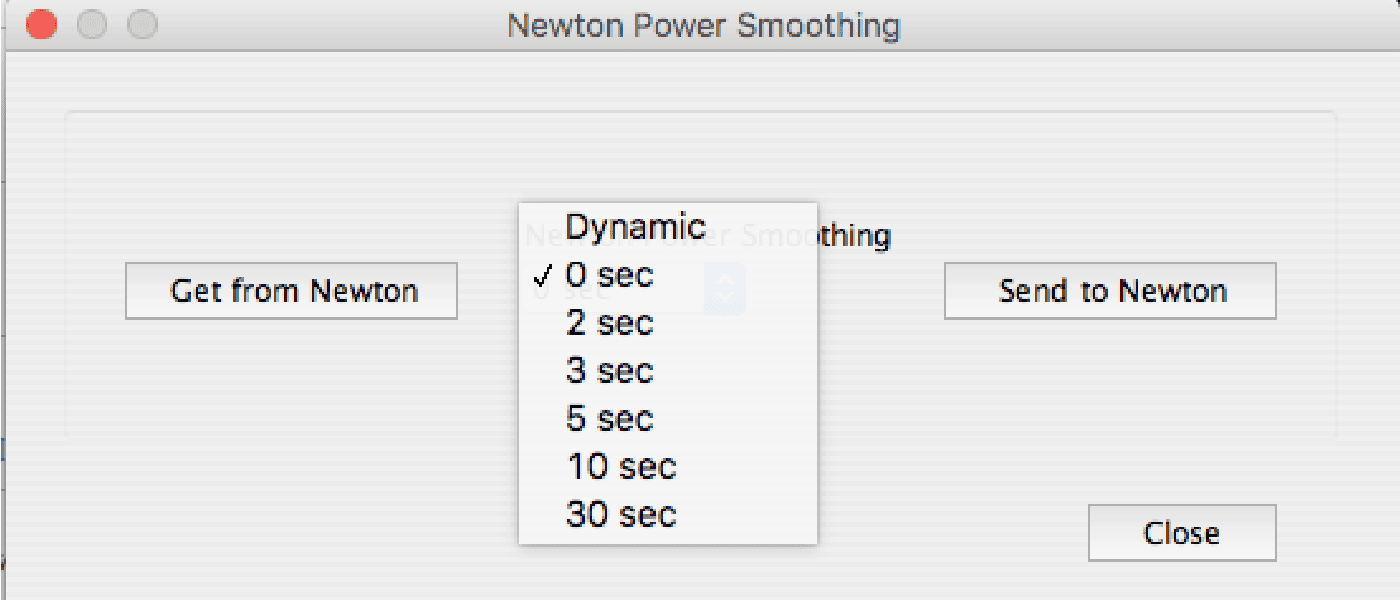Set smoothing to 10 sec
Viewport: 1400px width, 600px height.
(621, 467)
